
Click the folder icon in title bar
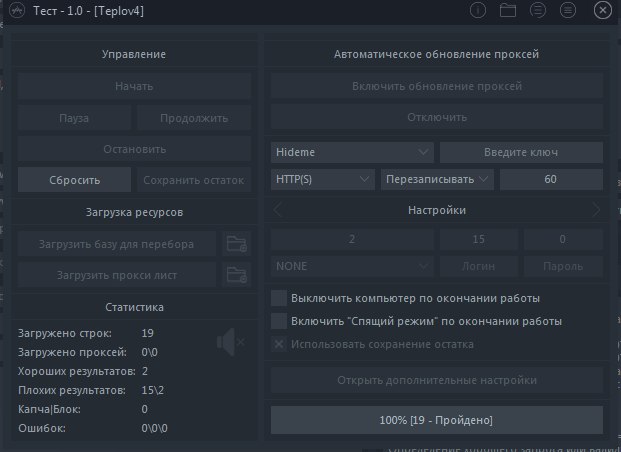click(x=508, y=11)
